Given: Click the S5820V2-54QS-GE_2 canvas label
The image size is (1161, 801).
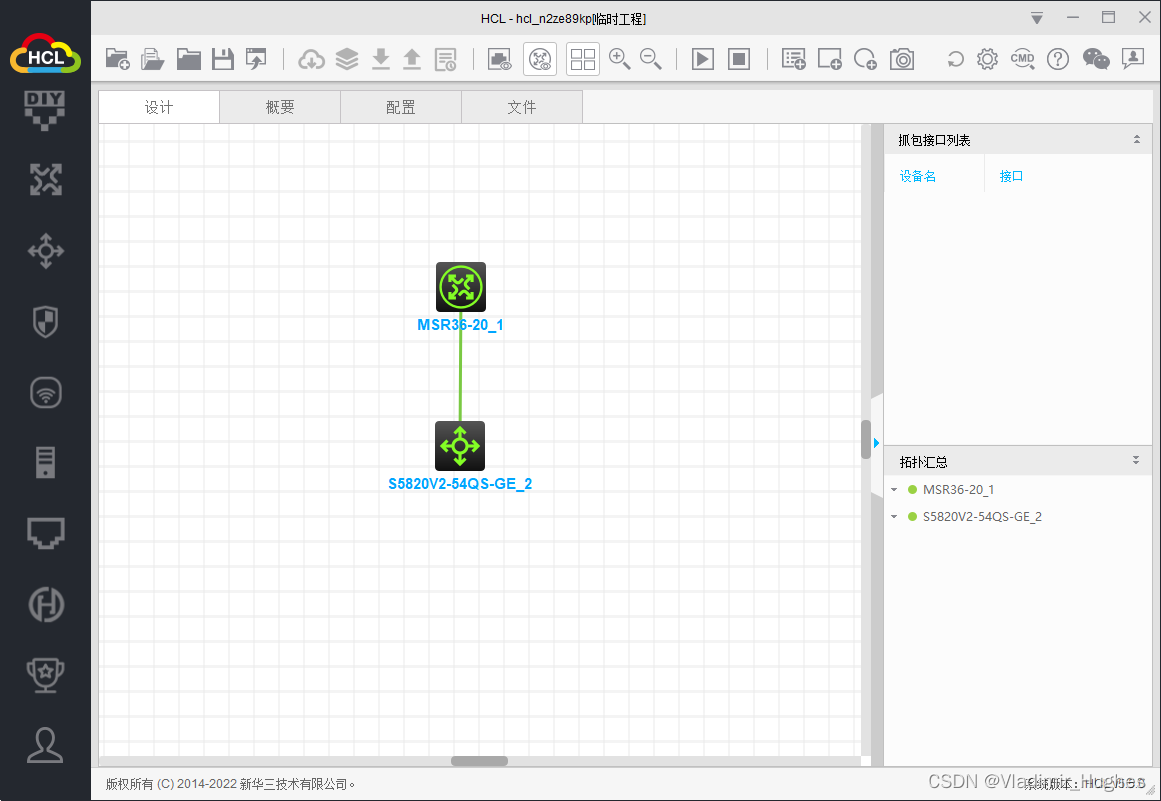Looking at the screenshot, I should pyautogui.click(x=460, y=484).
